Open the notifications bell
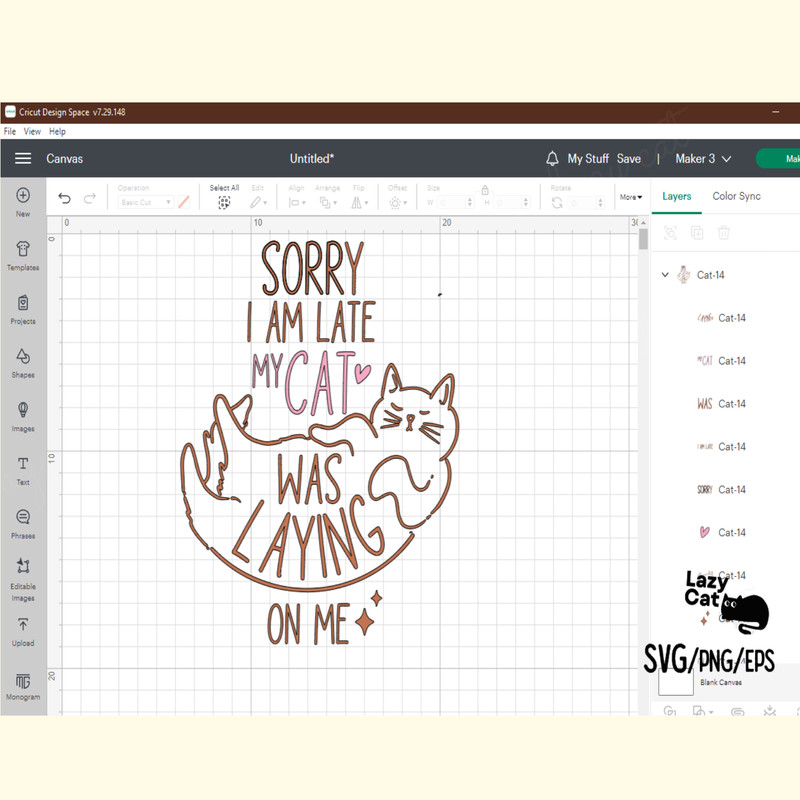 (552, 159)
